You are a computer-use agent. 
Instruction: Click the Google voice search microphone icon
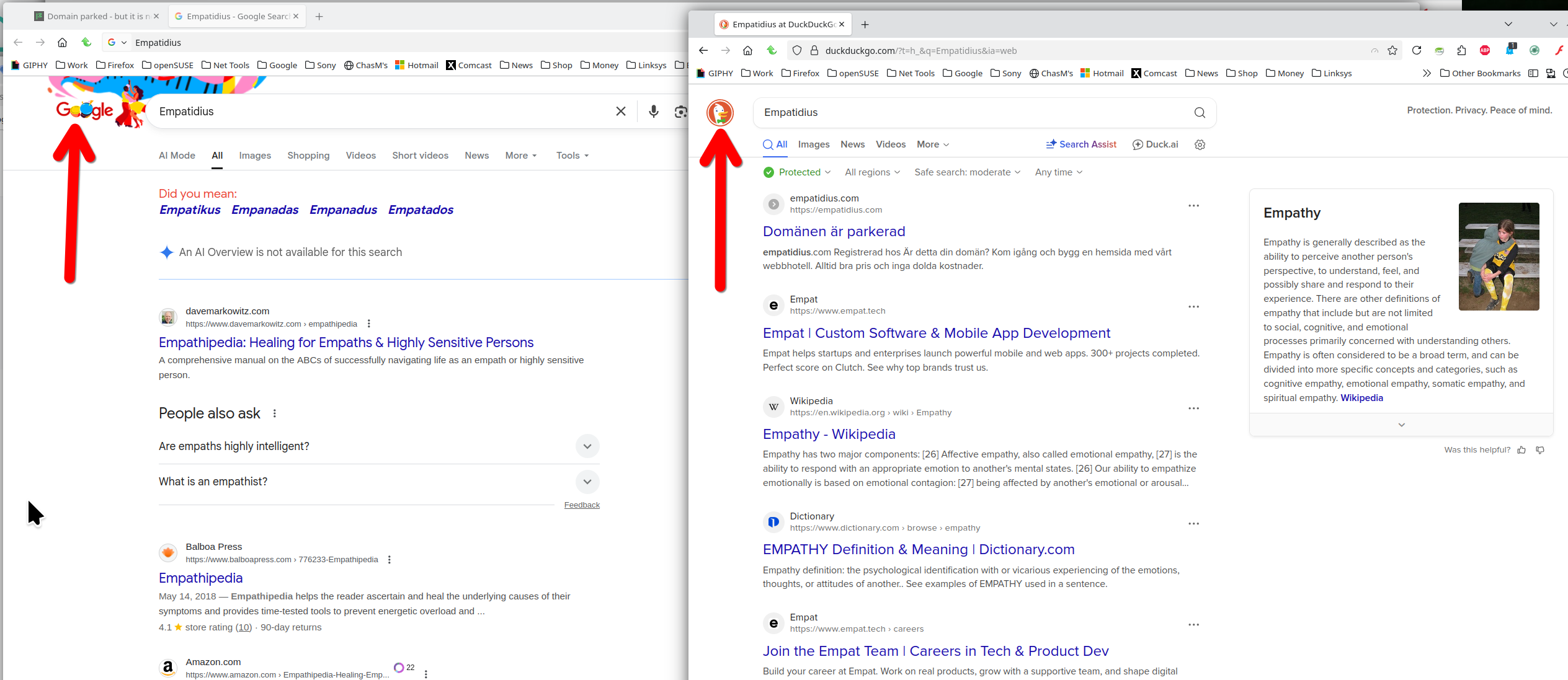pyautogui.click(x=653, y=112)
